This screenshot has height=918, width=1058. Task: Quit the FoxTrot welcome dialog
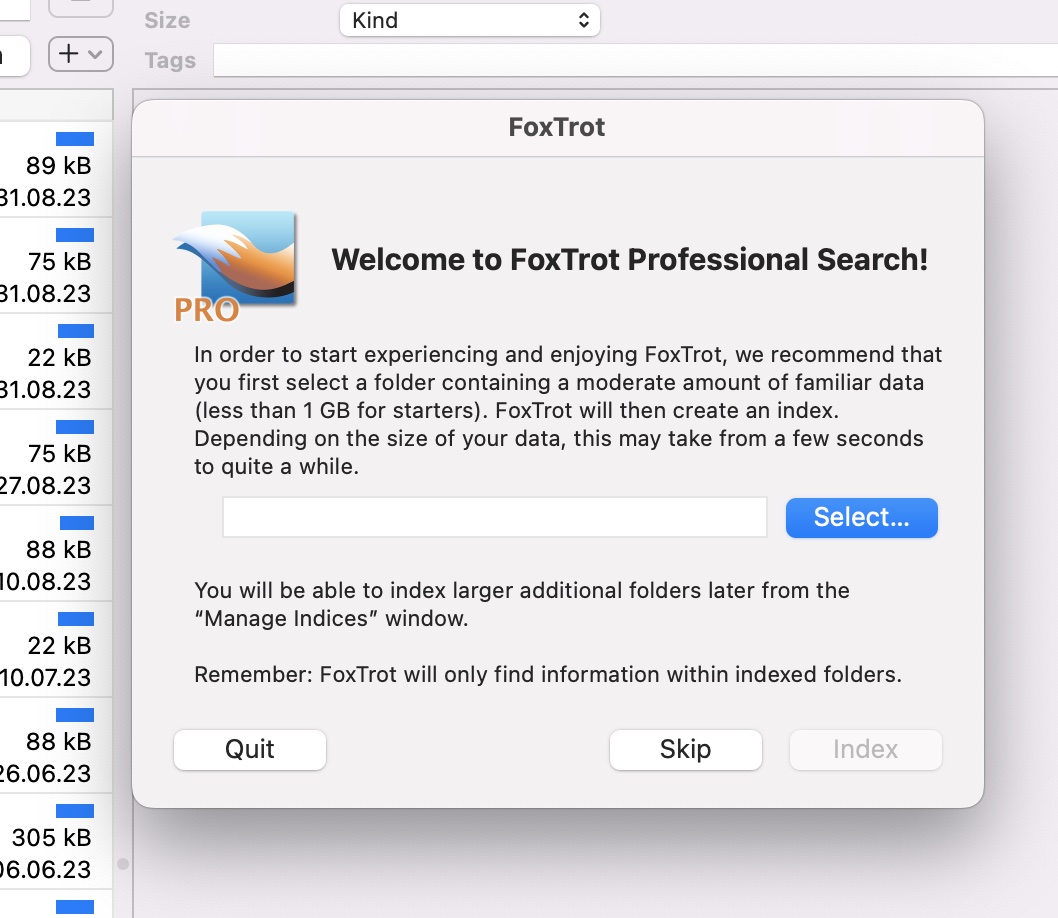pyautogui.click(x=250, y=749)
